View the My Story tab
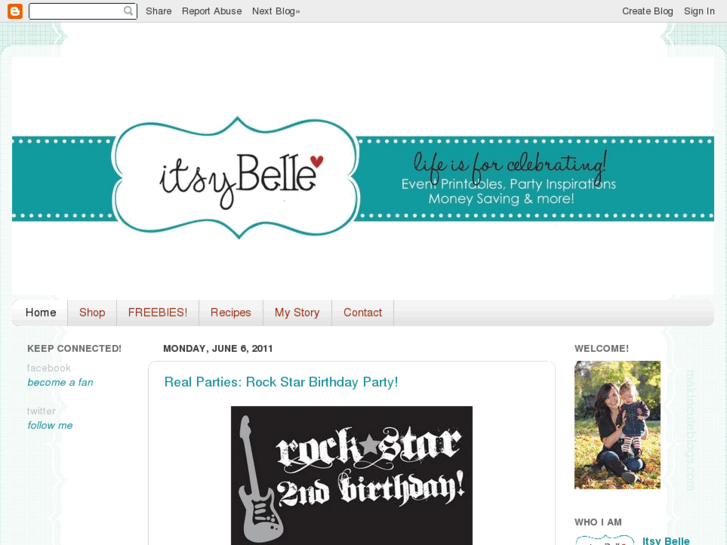The image size is (727, 545). pos(297,313)
